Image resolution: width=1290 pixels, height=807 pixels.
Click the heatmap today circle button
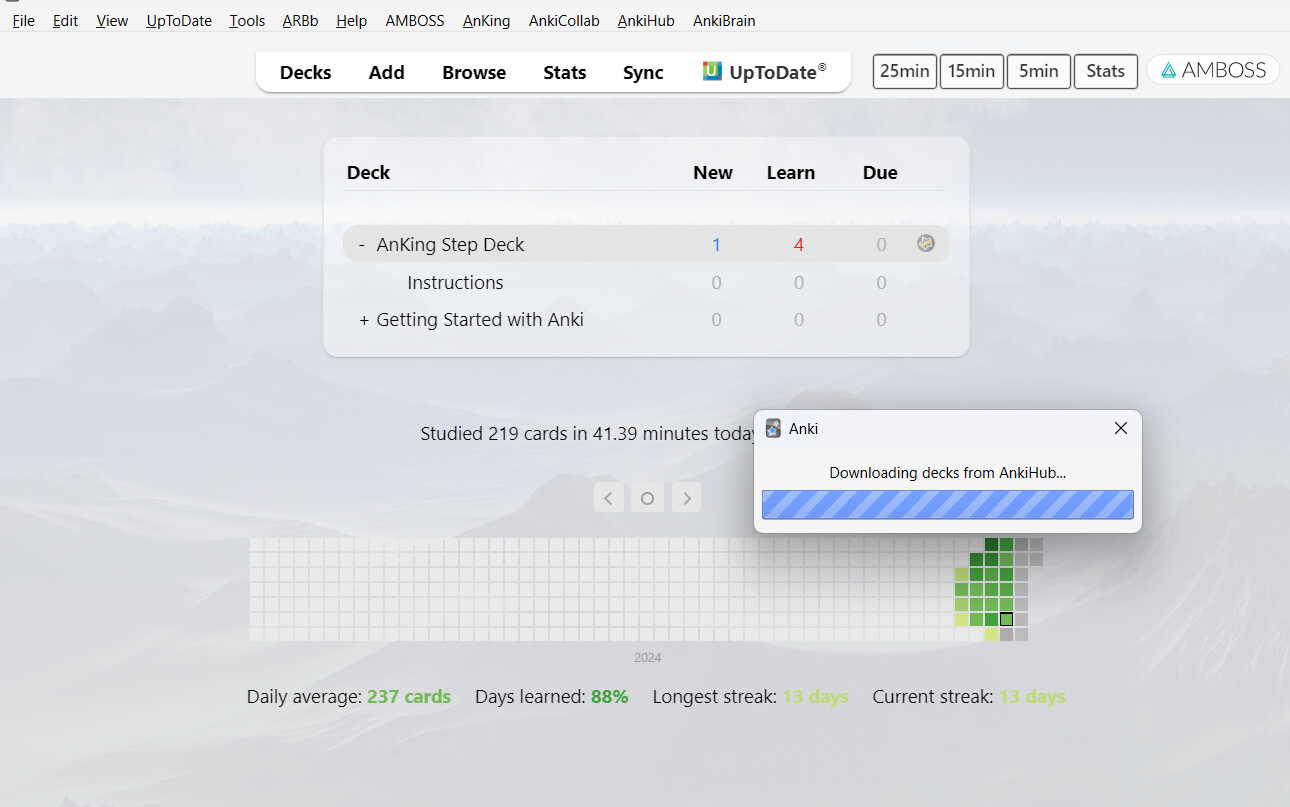647,497
